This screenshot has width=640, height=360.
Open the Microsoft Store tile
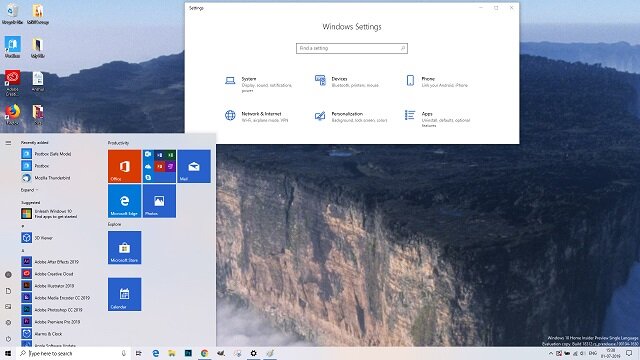124,248
